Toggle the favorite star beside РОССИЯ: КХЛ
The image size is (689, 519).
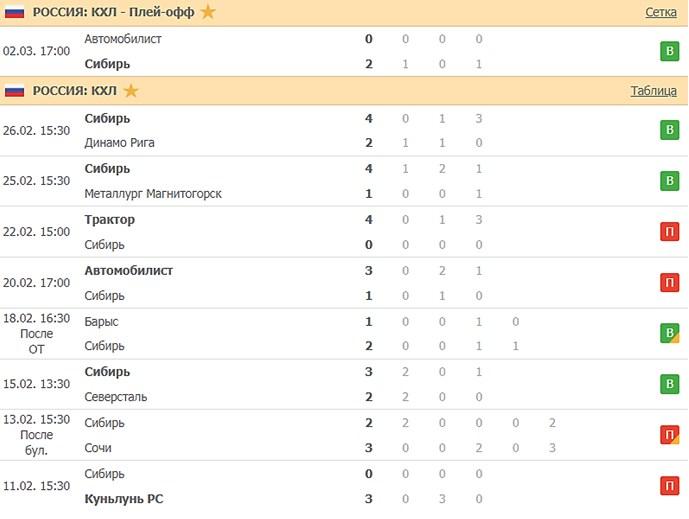click(x=131, y=91)
